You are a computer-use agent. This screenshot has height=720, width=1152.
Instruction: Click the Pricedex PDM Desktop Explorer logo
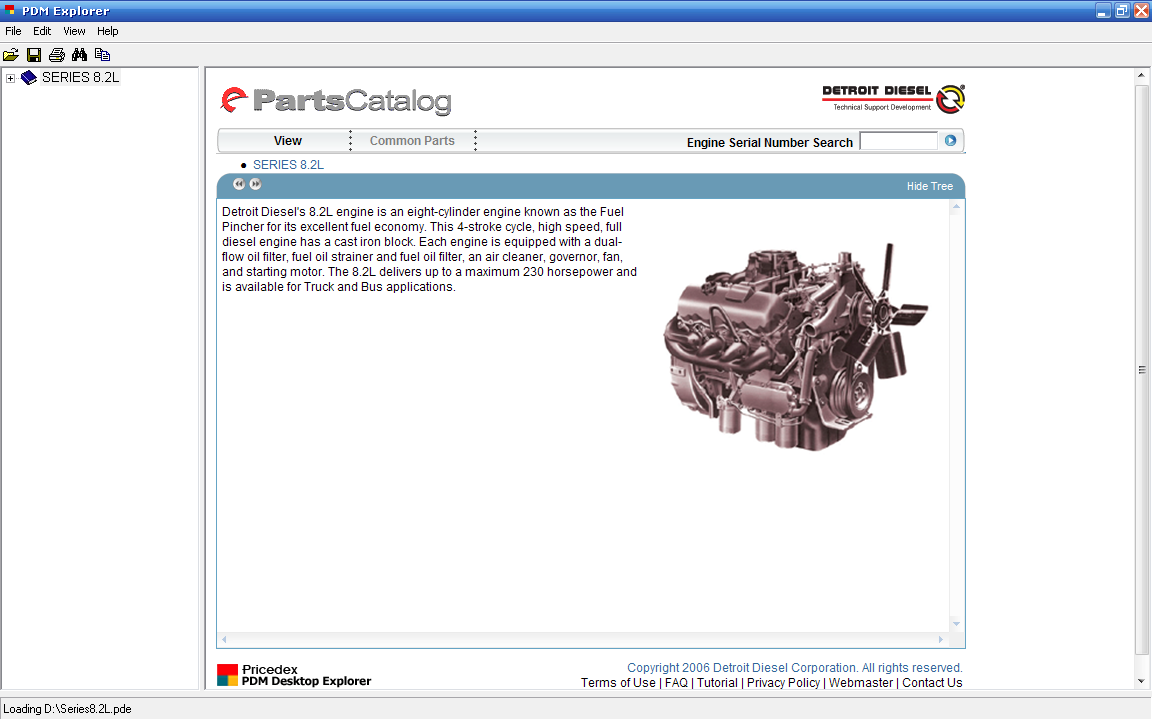coord(294,675)
